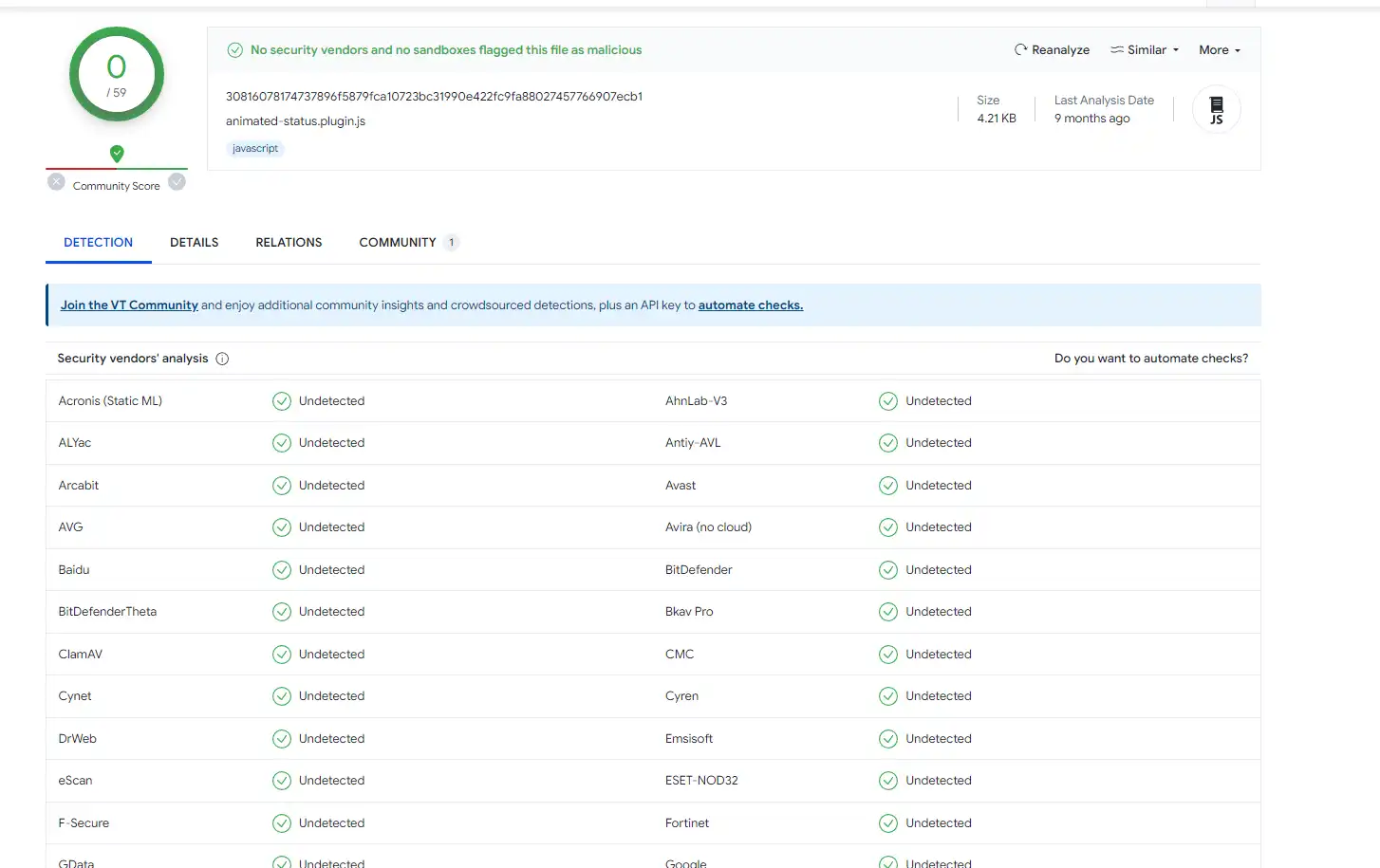Click the animated-status.plugin.js filename

tap(295, 121)
